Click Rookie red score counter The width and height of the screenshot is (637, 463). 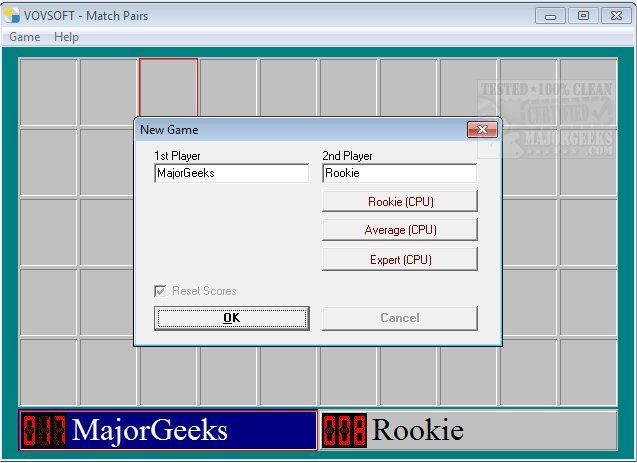pos(344,431)
